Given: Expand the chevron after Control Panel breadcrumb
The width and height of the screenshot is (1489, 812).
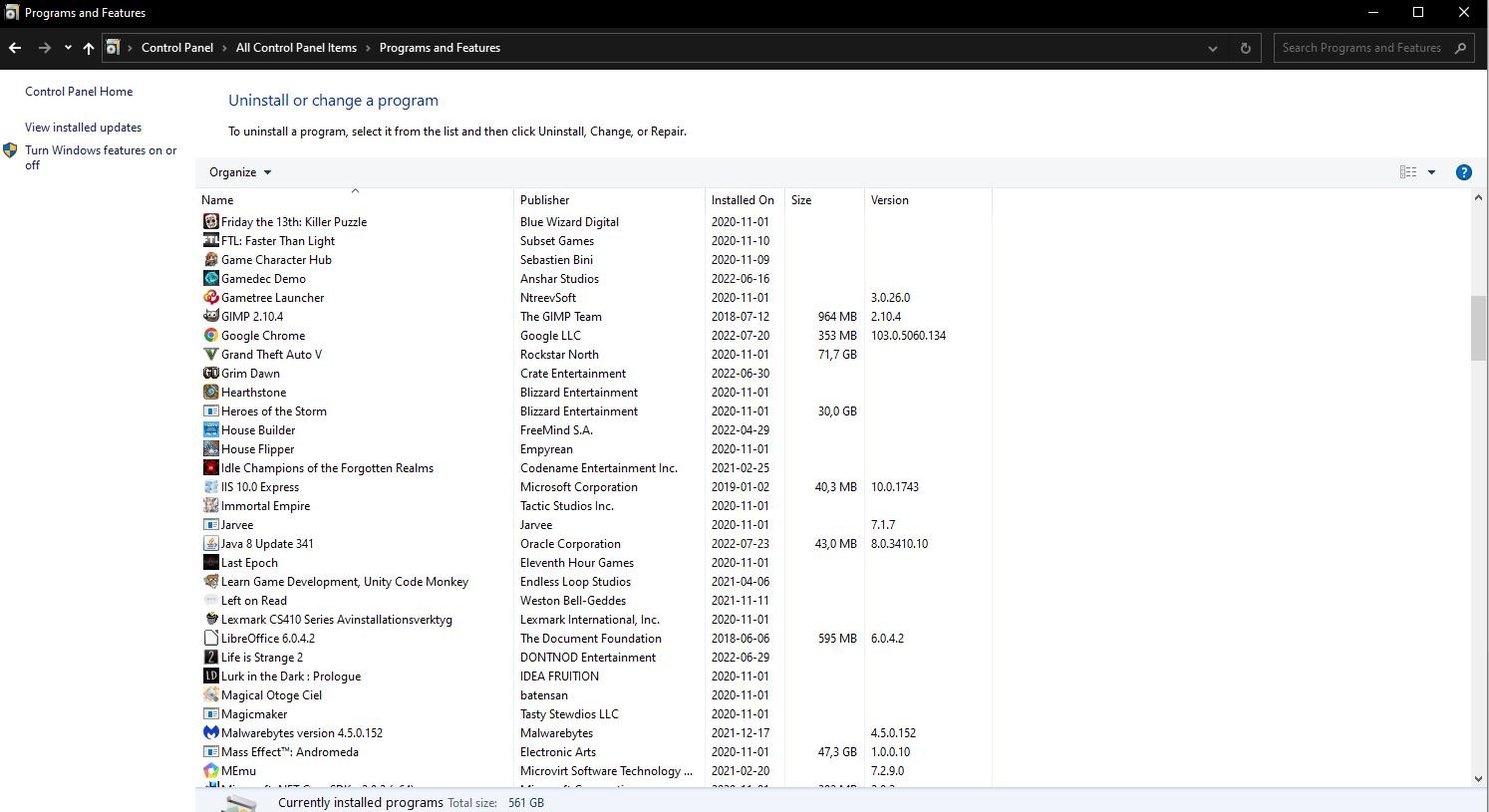Looking at the screenshot, I should [224, 48].
